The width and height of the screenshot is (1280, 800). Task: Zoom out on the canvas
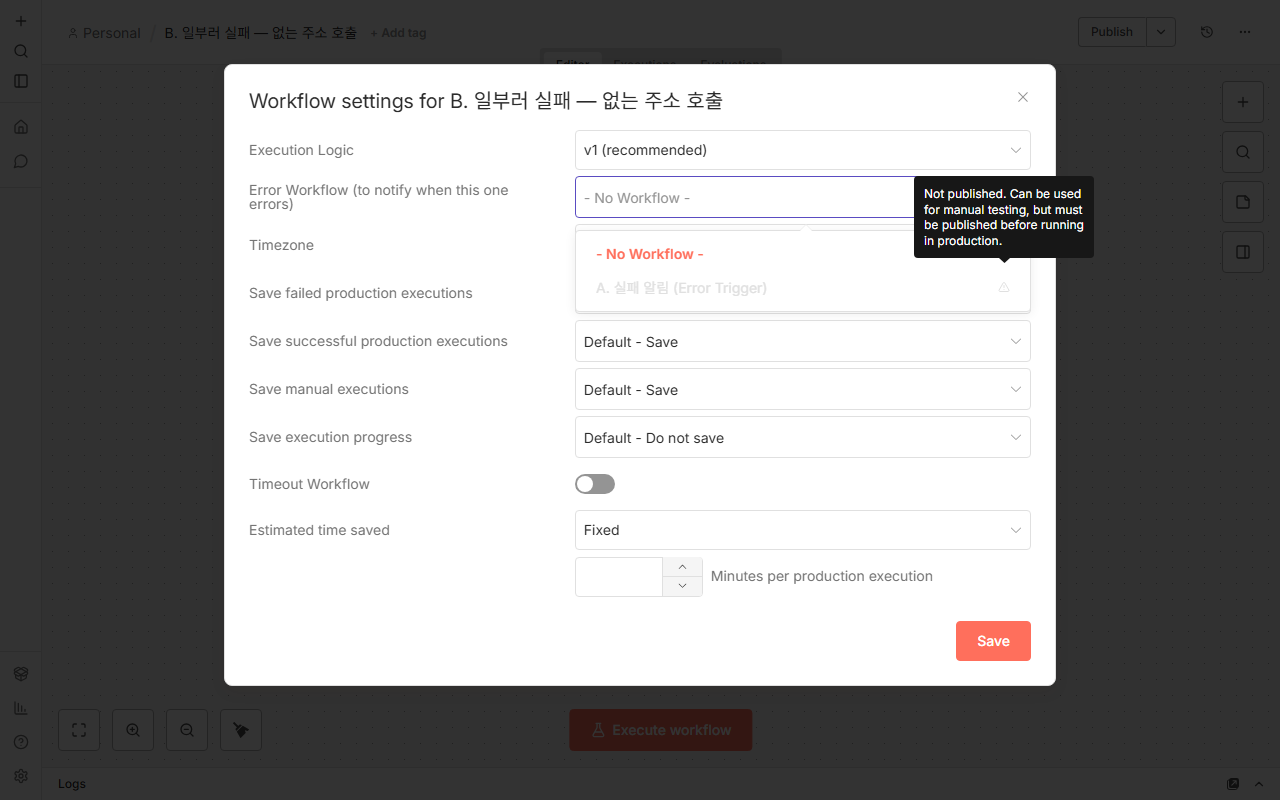pyautogui.click(x=187, y=730)
